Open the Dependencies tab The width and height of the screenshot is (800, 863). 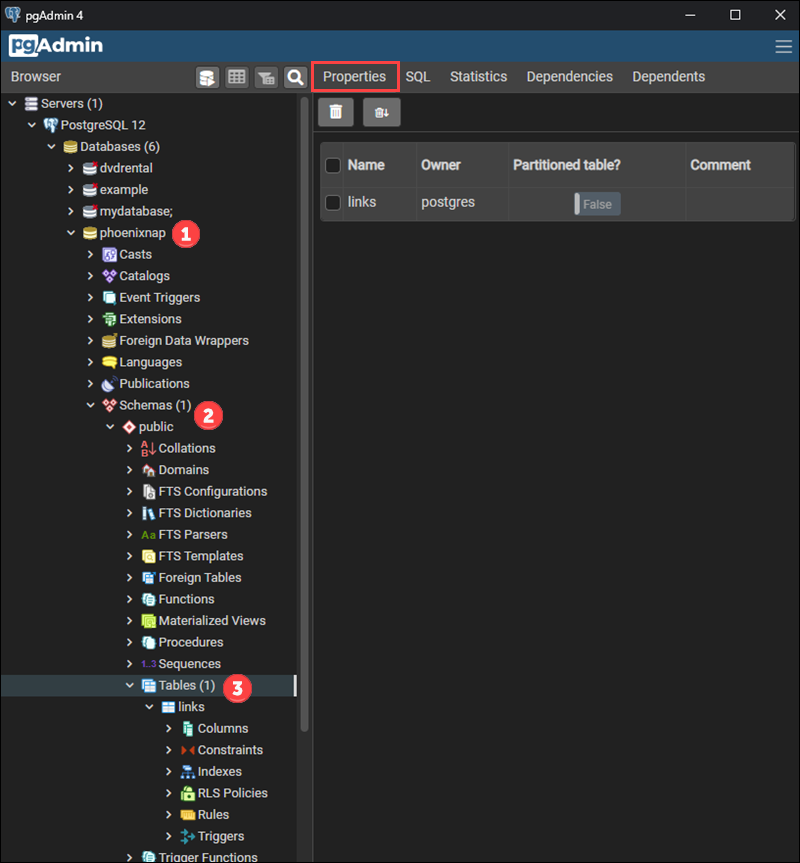[x=569, y=76]
